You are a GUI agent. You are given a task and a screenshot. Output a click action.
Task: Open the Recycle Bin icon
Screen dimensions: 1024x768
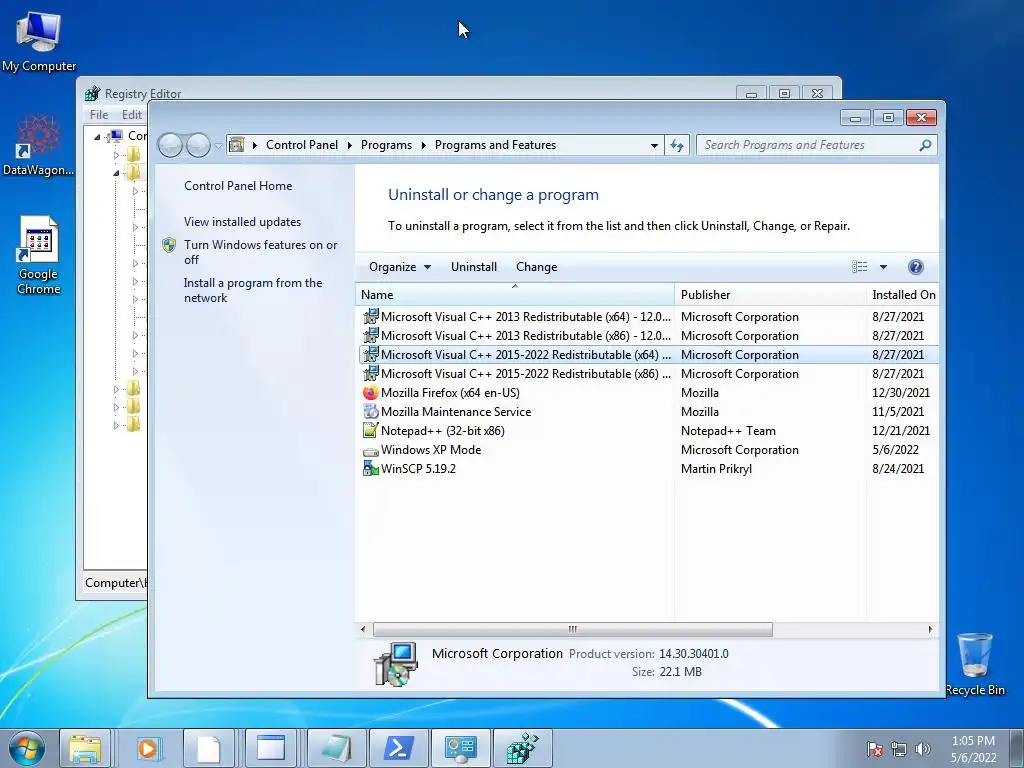click(x=974, y=664)
